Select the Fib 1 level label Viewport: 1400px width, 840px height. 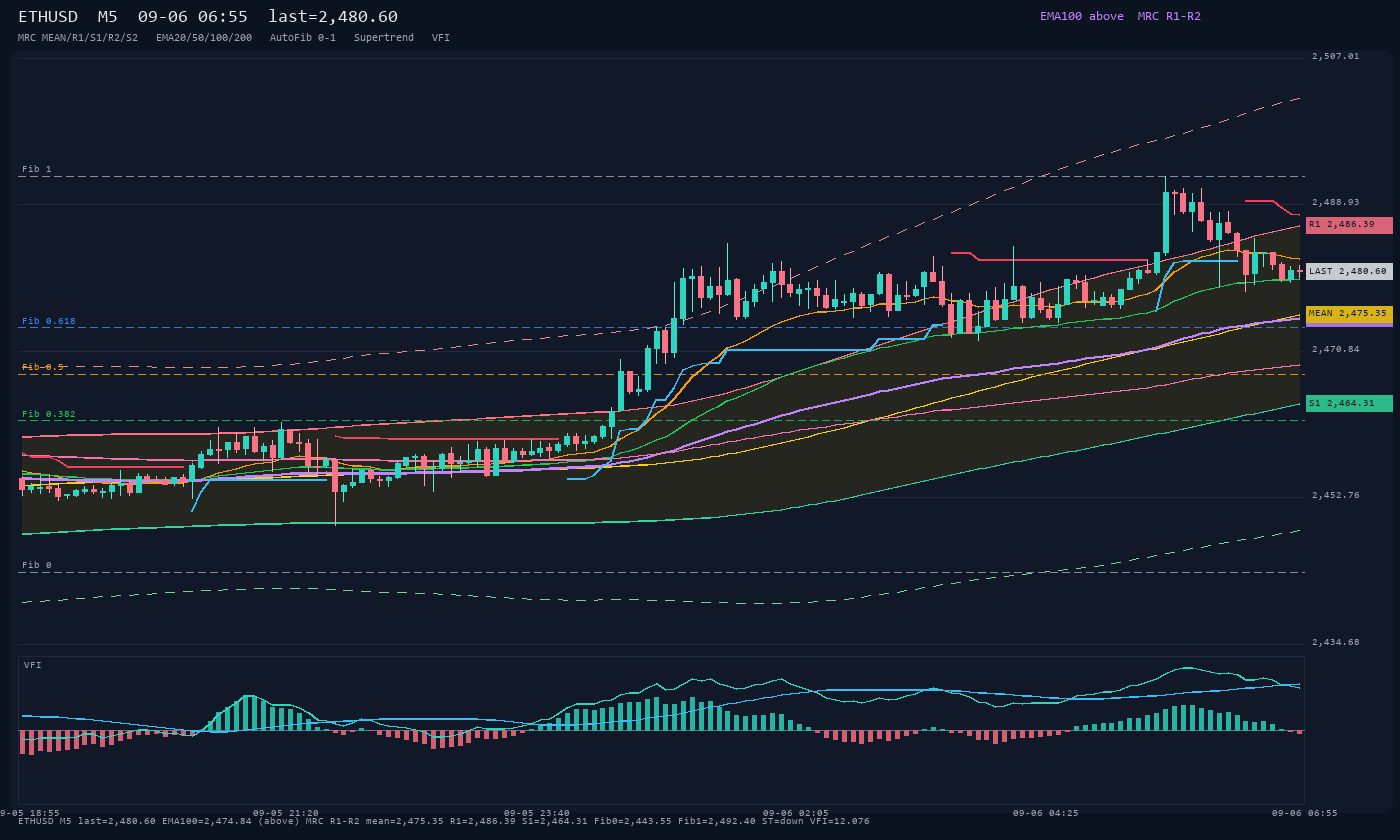pos(37,169)
